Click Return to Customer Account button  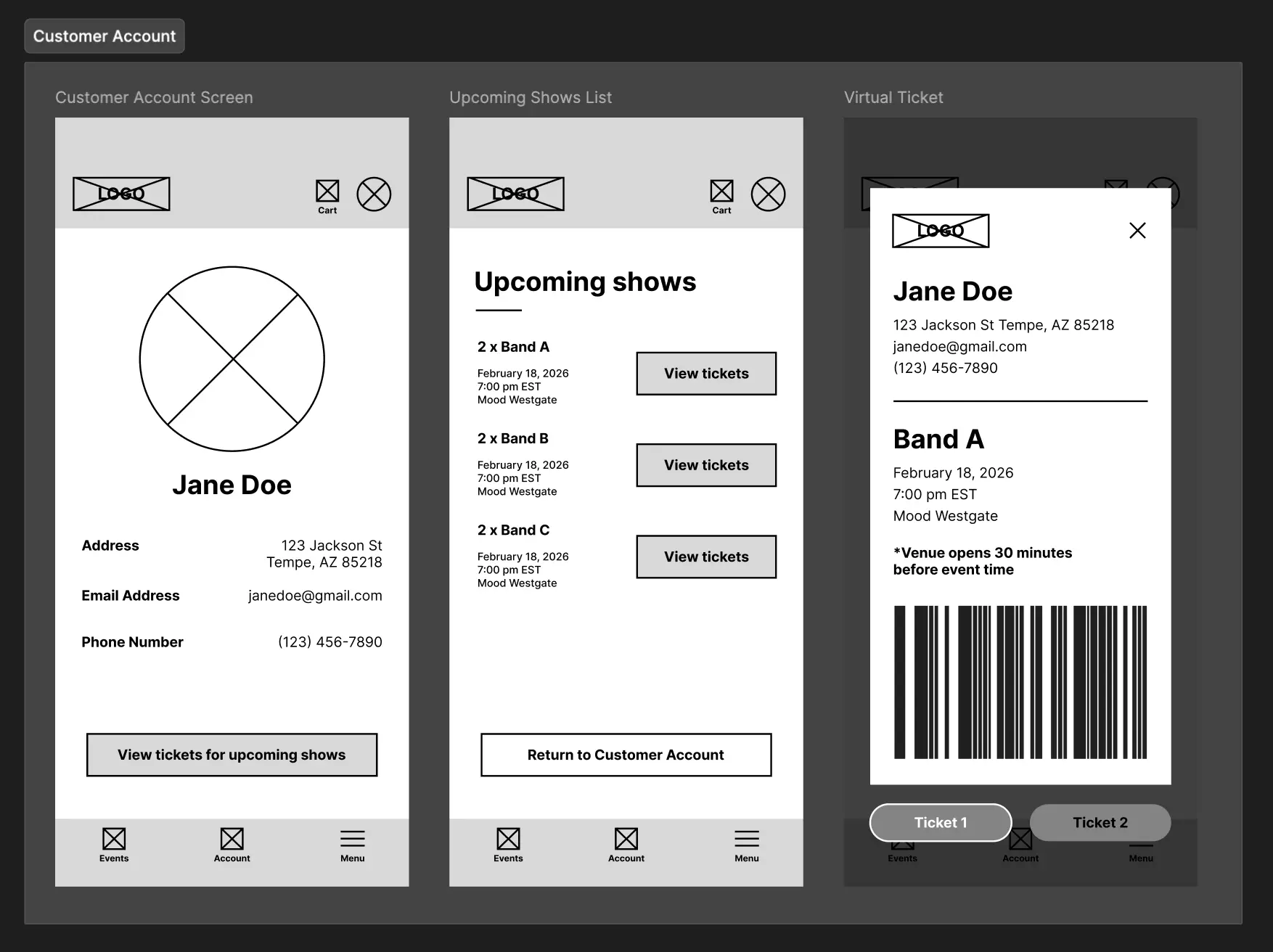[626, 755]
